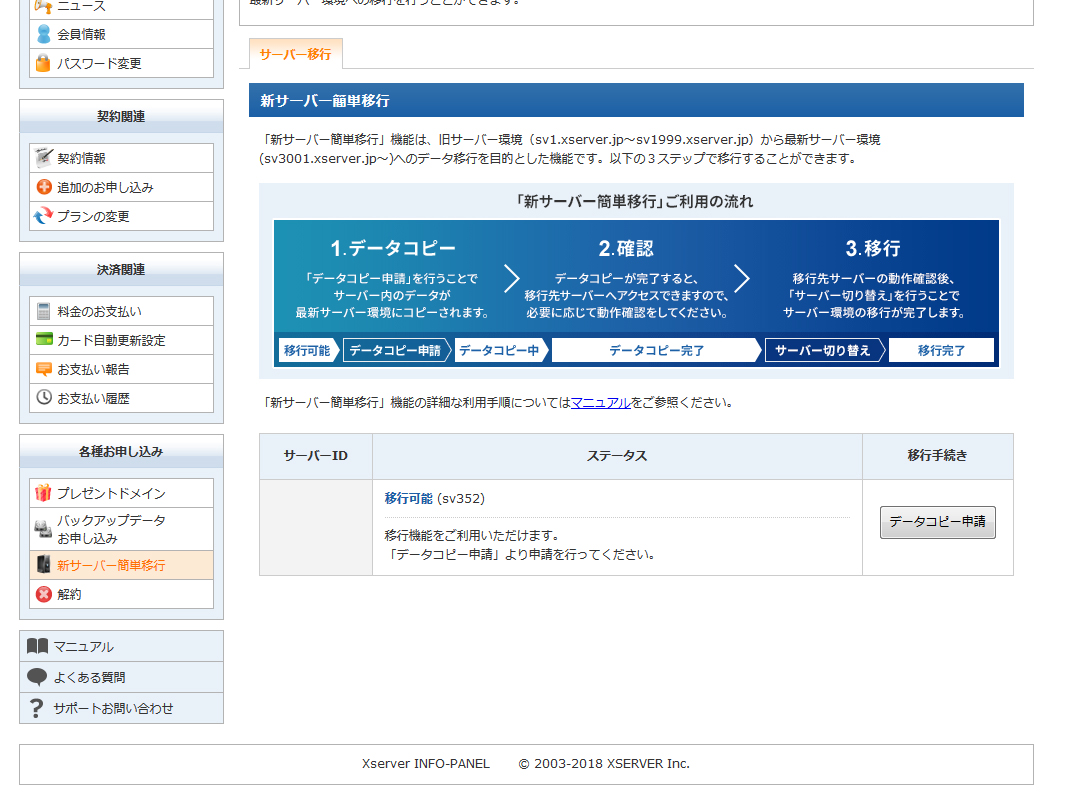The width and height of the screenshot is (1080, 810).
Task: Click the ニュース item in sidebar
Action: [80, 6]
